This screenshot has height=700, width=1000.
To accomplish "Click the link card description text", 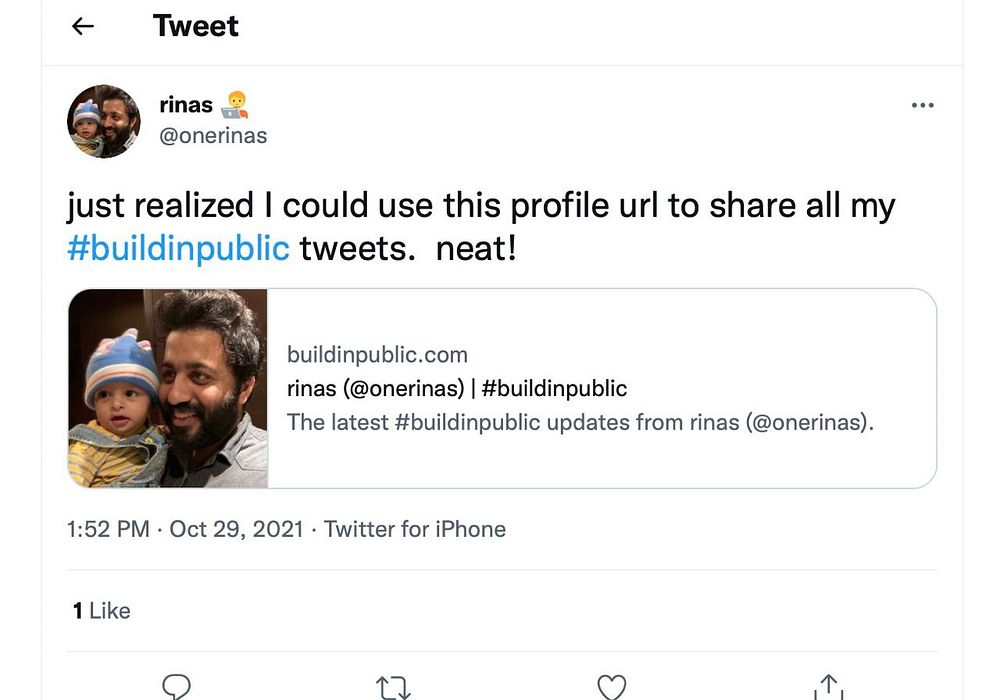I will 580,422.
